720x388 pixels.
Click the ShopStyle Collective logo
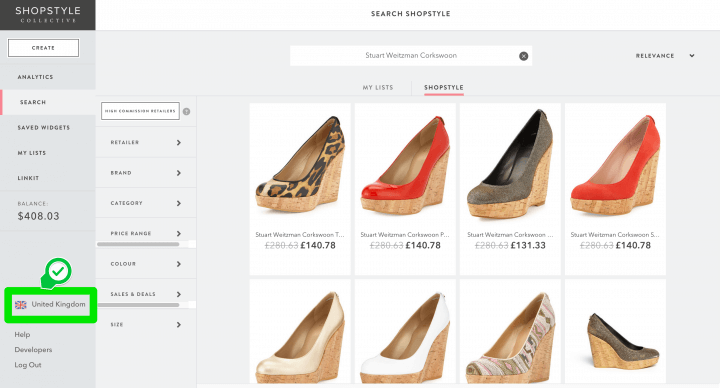tap(48, 15)
